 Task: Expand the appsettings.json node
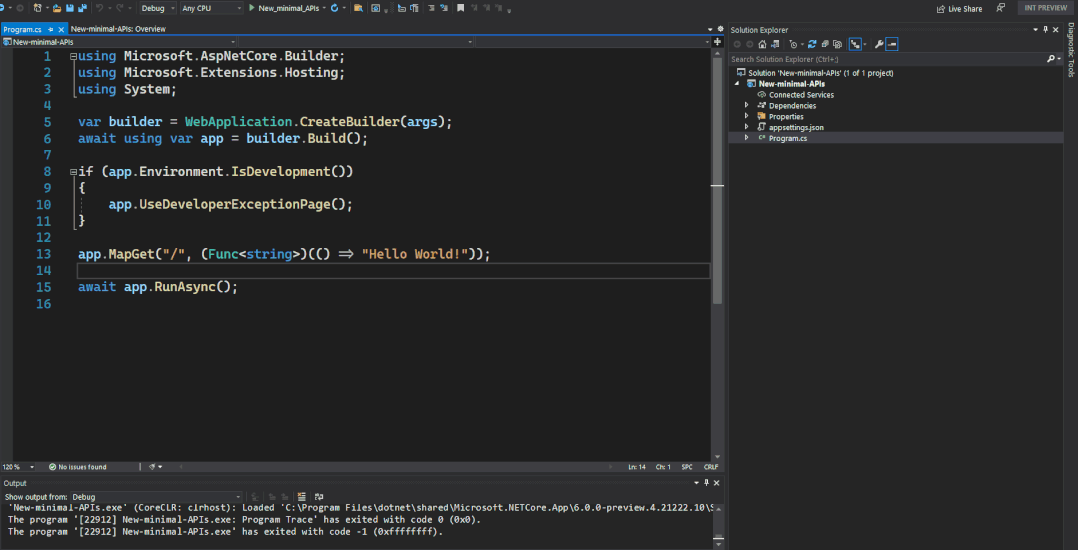coord(747,127)
